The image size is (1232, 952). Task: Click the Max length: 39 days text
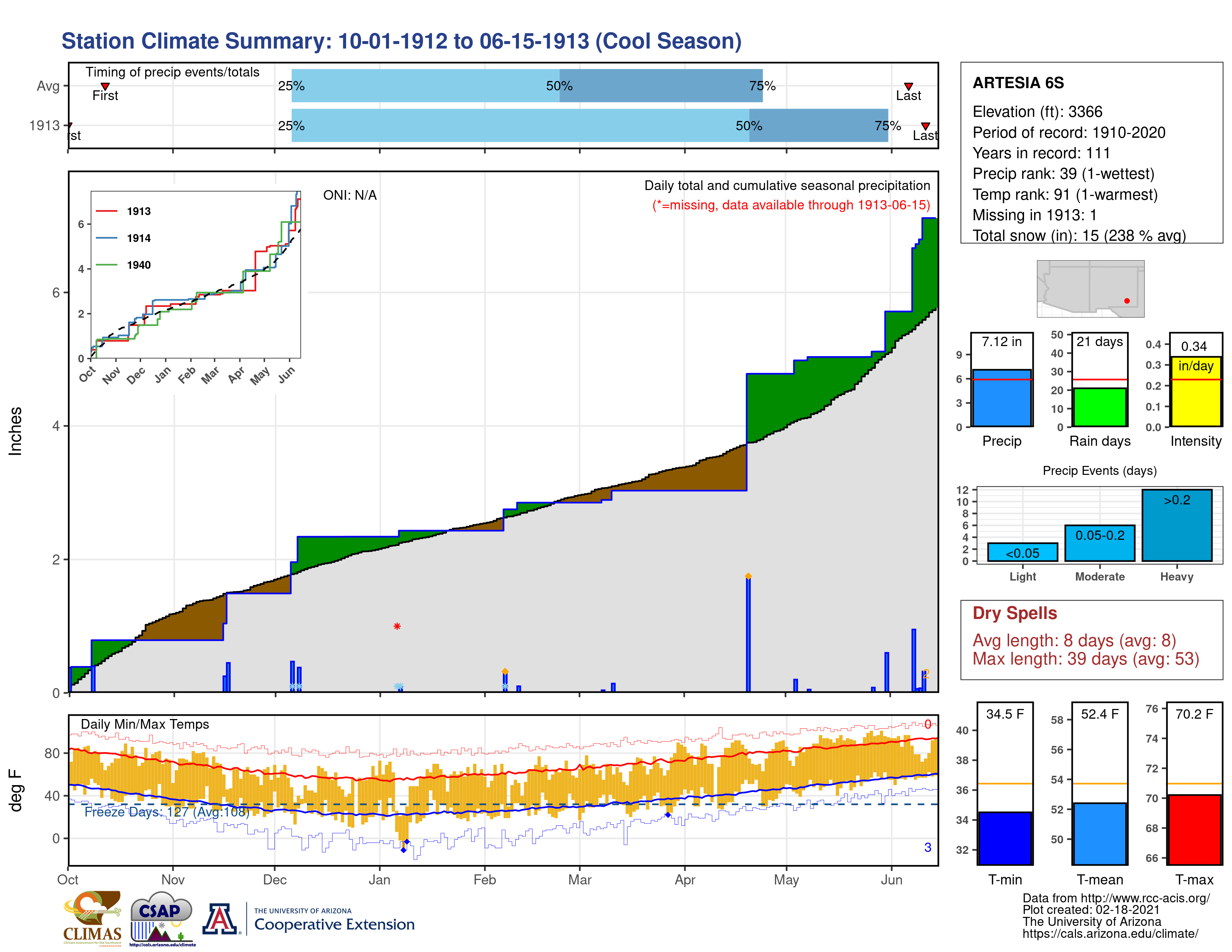pyautogui.click(x=1085, y=659)
